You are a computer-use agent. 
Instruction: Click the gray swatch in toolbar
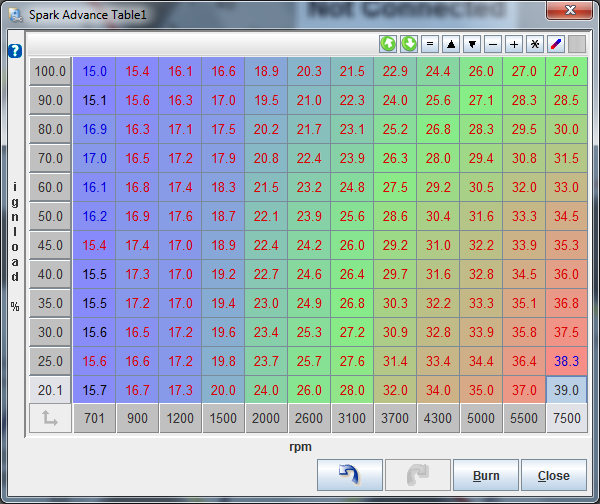(576, 44)
